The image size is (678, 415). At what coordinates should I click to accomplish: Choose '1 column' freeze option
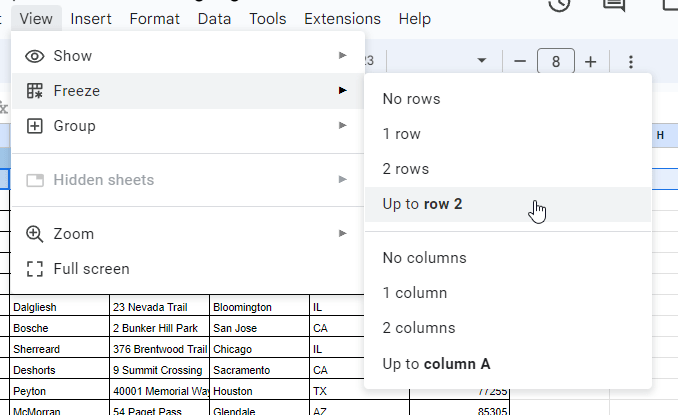click(415, 293)
